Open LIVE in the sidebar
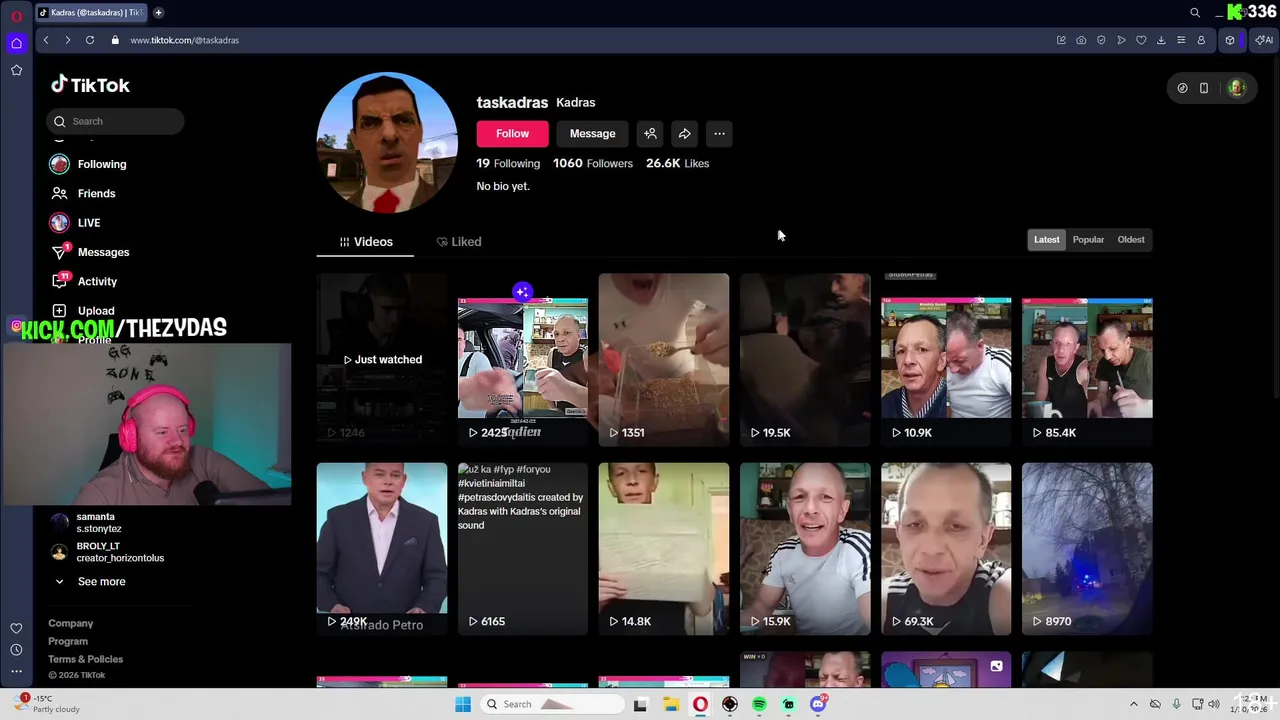The width and height of the screenshot is (1280, 720). click(x=75, y=223)
